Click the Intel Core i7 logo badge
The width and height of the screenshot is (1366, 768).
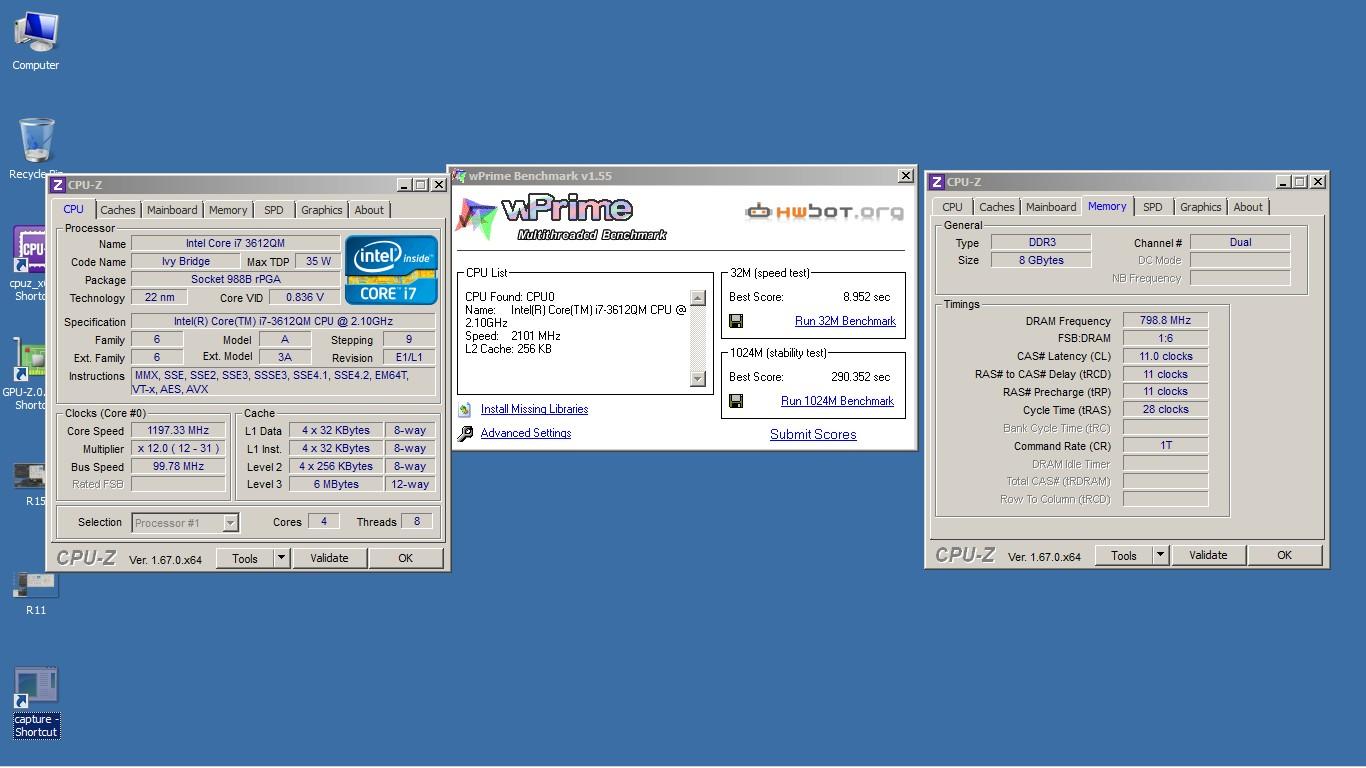point(391,270)
